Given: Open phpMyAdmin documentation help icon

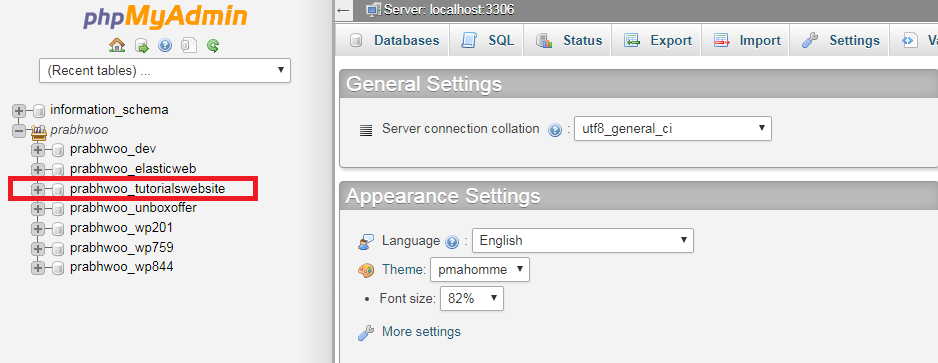Looking at the screenshot, I should (x=165, y=45).
